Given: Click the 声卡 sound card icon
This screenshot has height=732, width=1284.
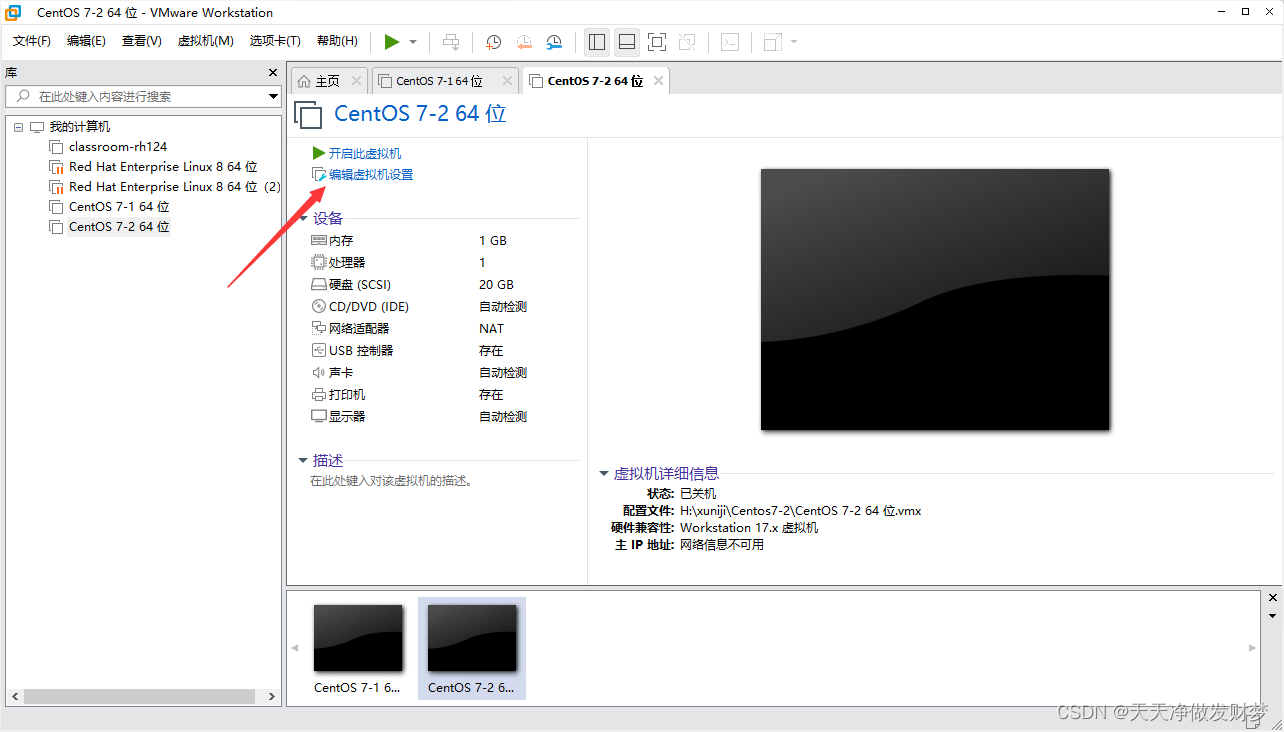Looking at the screenshot, I should click(x=319, y=373).
